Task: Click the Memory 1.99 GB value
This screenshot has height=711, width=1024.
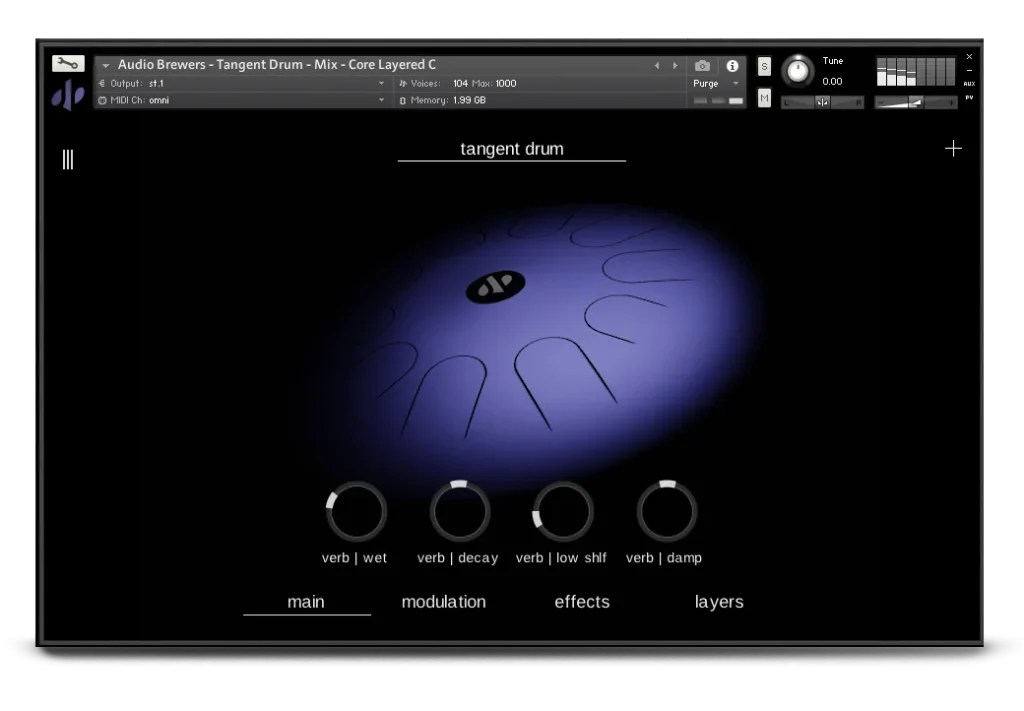Action: click(x=469, y=101)
